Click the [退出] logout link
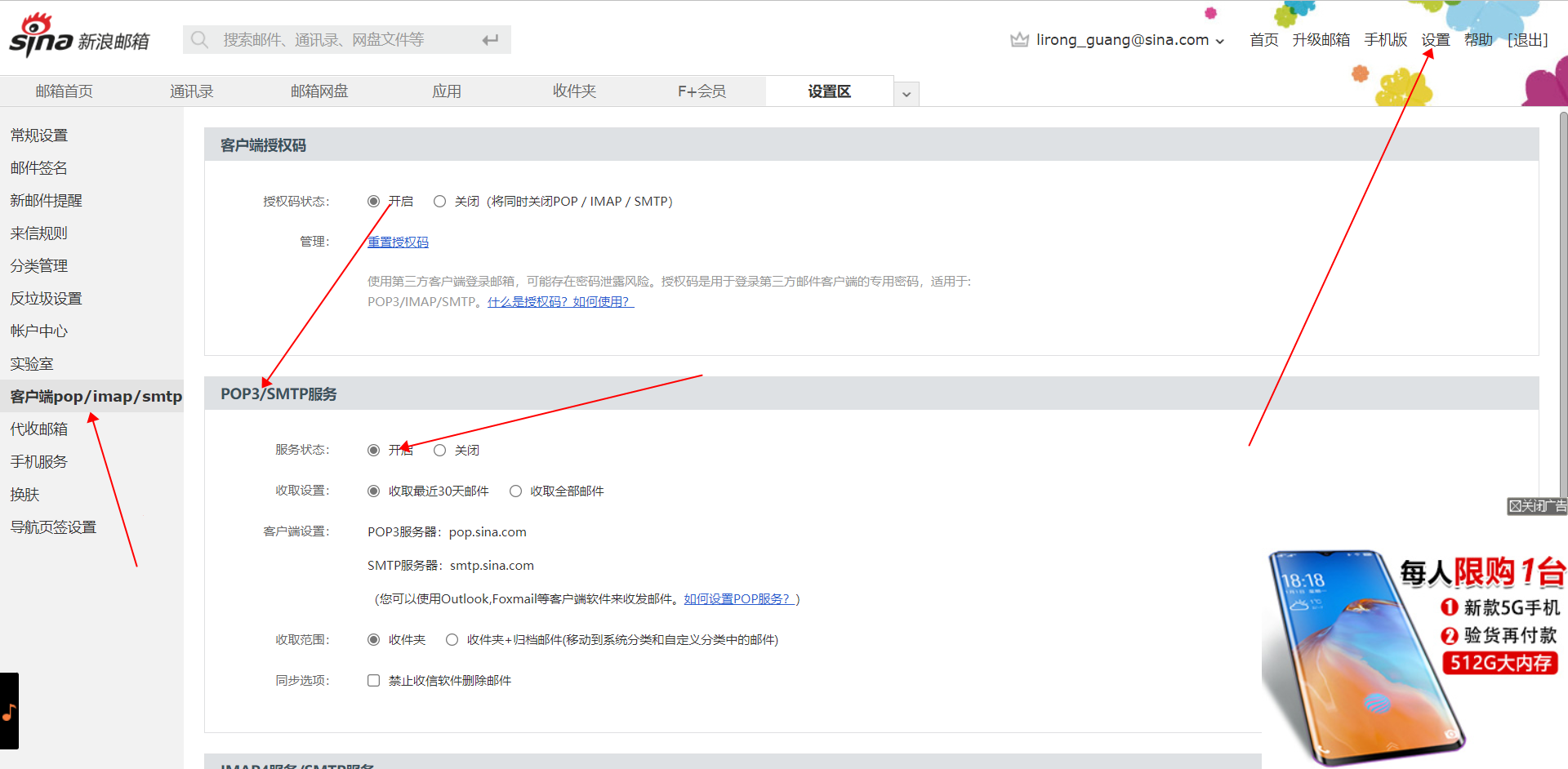Image resolution: width=1568 pixels, height=769 pixels. (x=1527, y=40)
